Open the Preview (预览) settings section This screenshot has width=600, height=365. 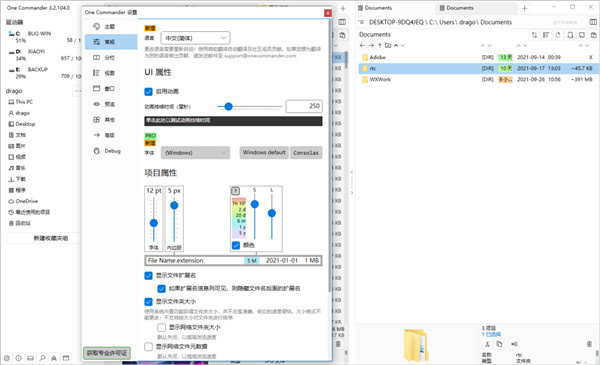click(x=111, y=104)
